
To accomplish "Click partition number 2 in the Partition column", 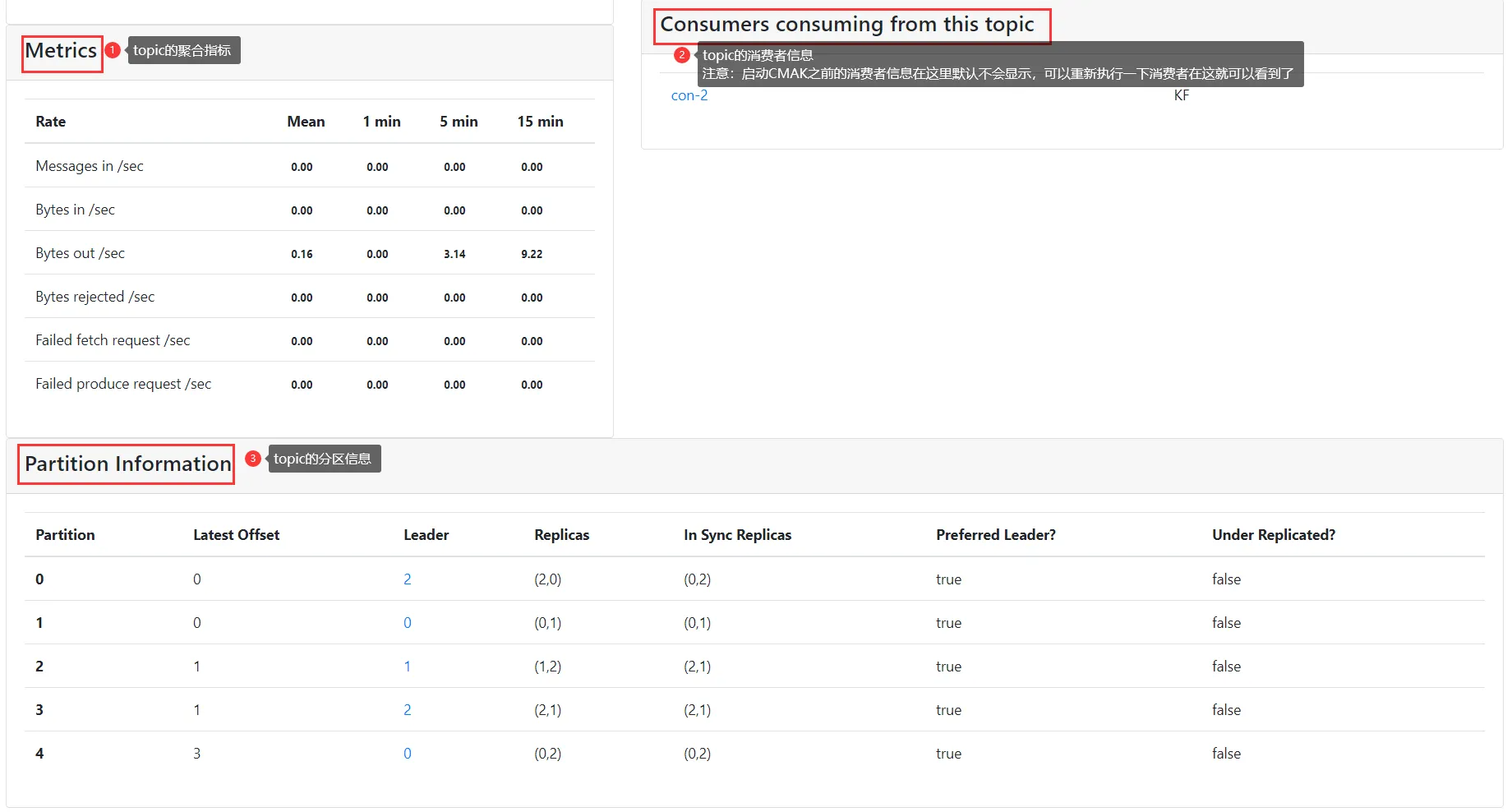I will tap(39, 667).
